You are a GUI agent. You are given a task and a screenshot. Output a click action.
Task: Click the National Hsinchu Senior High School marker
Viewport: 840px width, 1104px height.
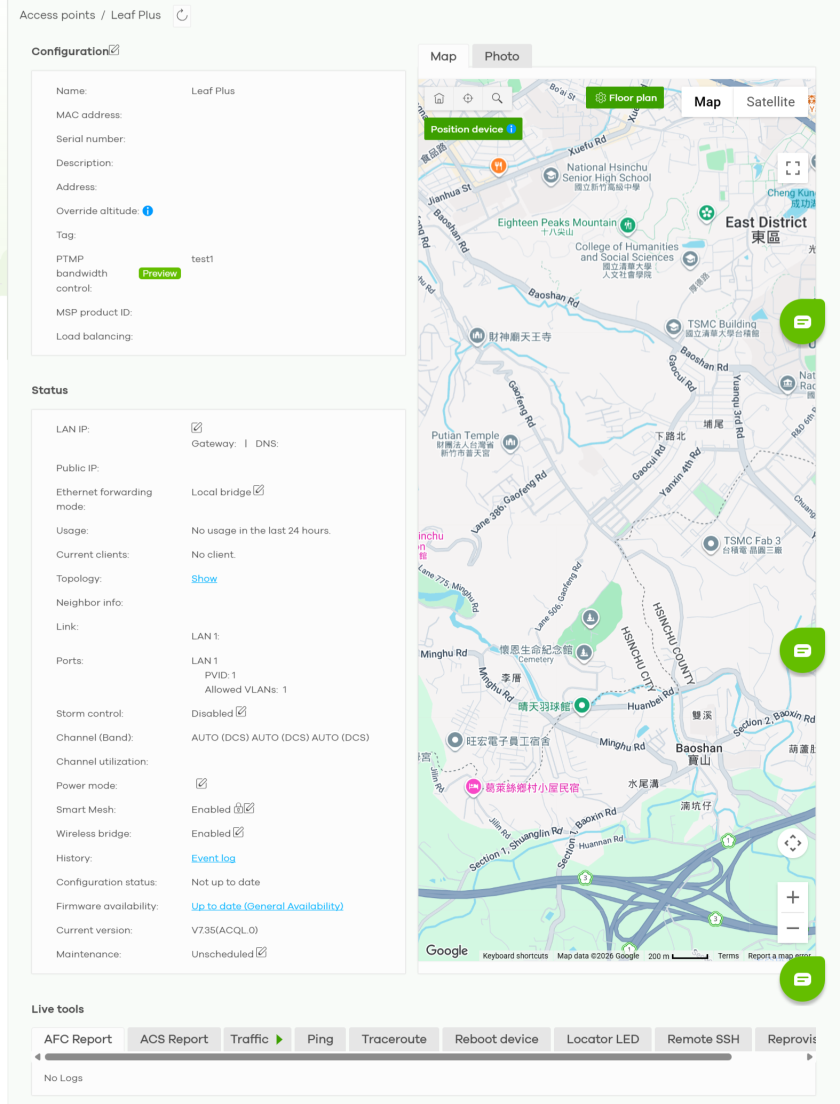point(551,175)
